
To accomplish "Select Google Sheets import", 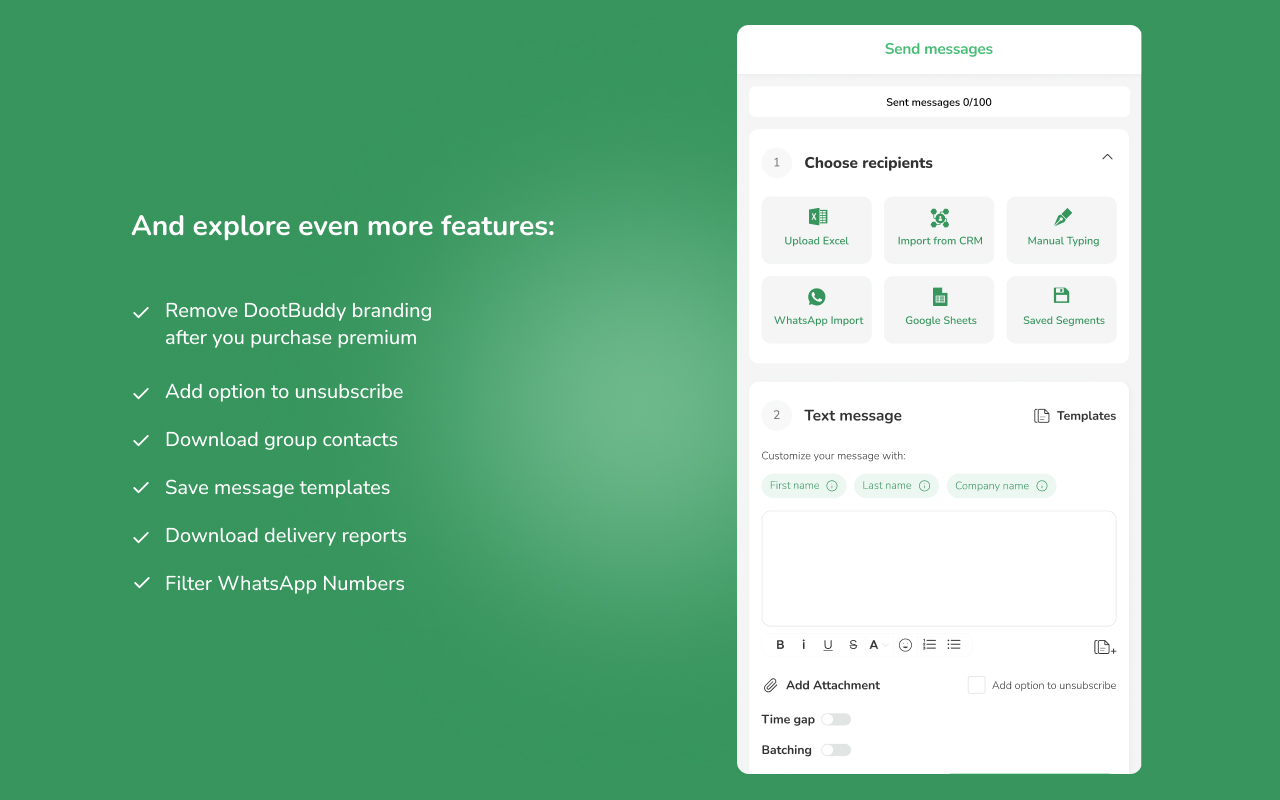I will 939,310.
